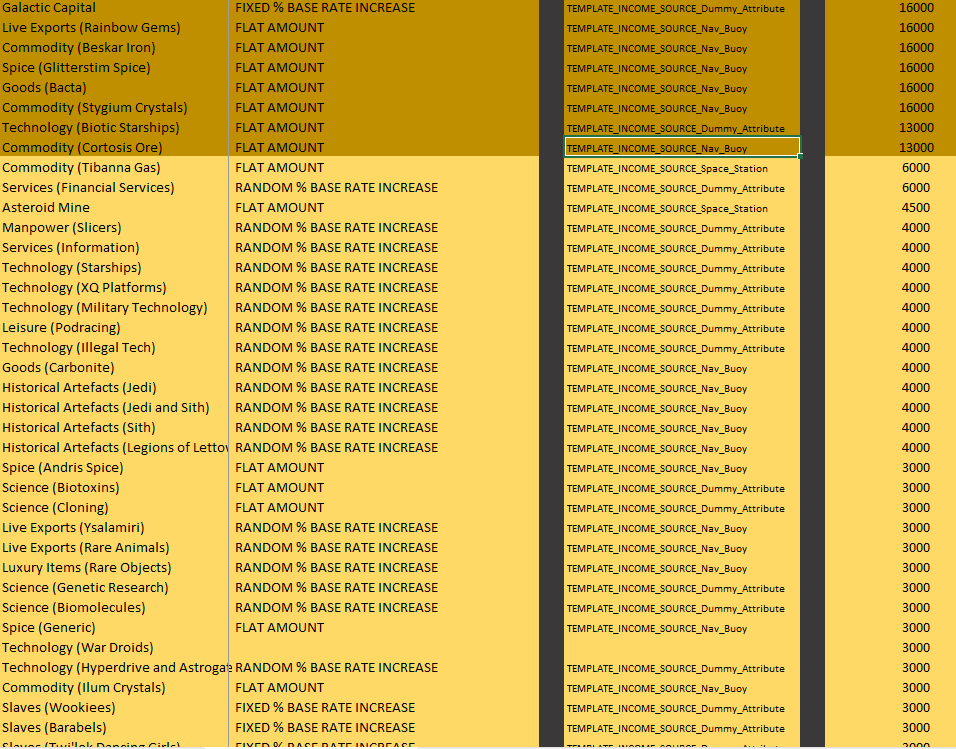Click FIXED % BASE RATE INCREASE for Slaves (Wookiees)

click(325, 708)
